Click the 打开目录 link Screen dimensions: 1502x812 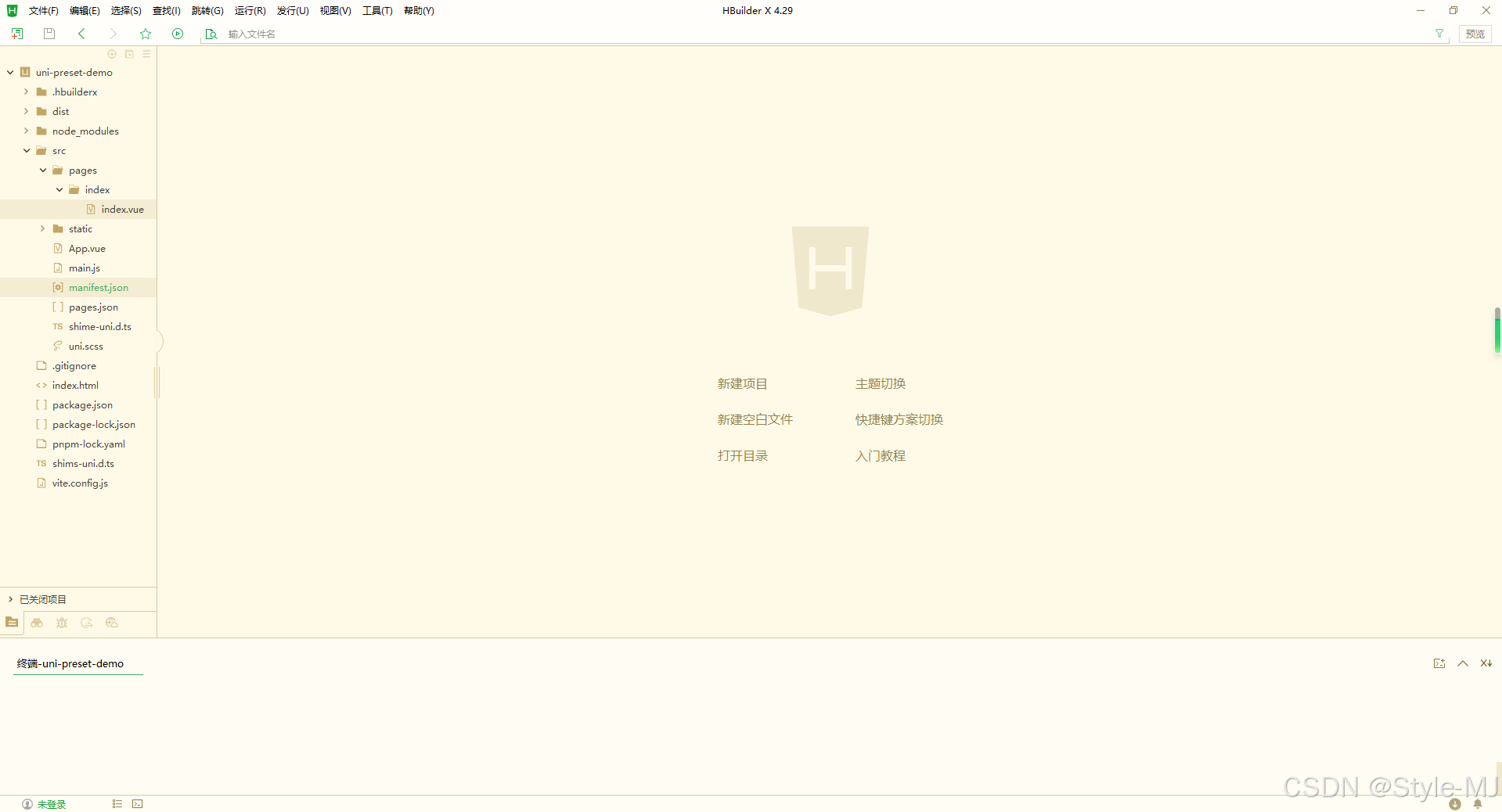tap(742, 455)
